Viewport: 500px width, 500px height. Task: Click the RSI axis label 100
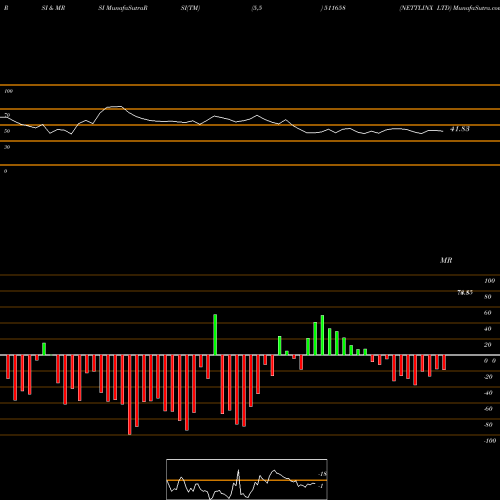pos(9,91)
